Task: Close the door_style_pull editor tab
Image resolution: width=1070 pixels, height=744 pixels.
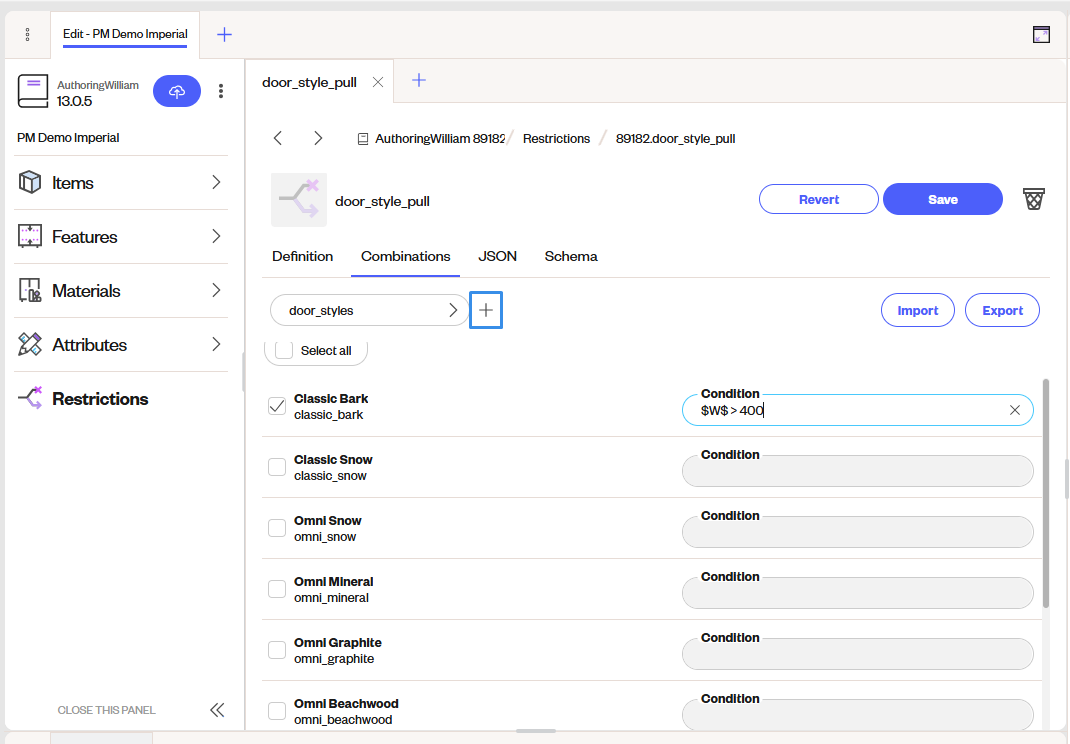Action: [x=377, y=82]
